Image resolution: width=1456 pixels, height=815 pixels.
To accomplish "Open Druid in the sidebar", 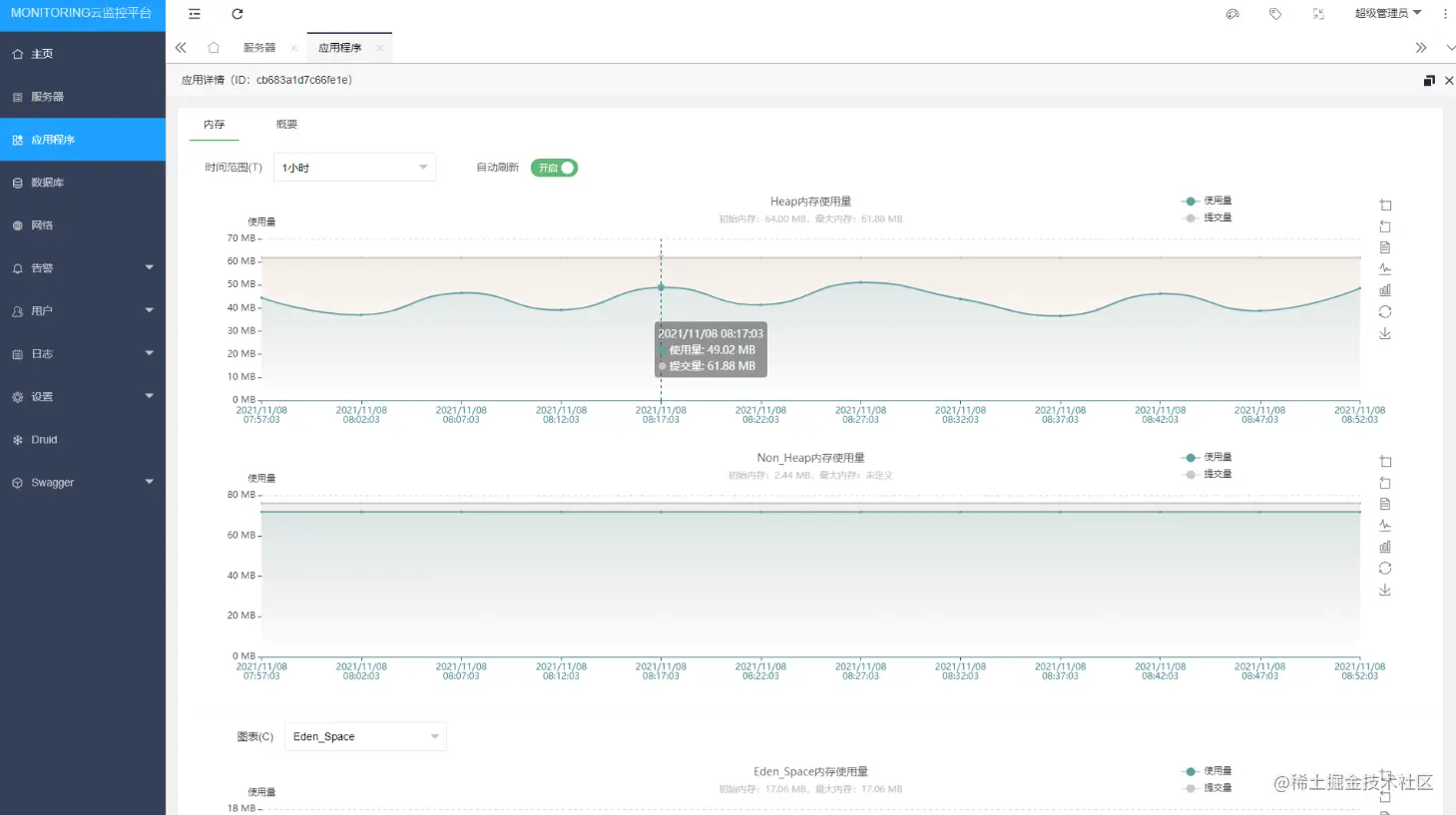I will click(x=83, y=440).
